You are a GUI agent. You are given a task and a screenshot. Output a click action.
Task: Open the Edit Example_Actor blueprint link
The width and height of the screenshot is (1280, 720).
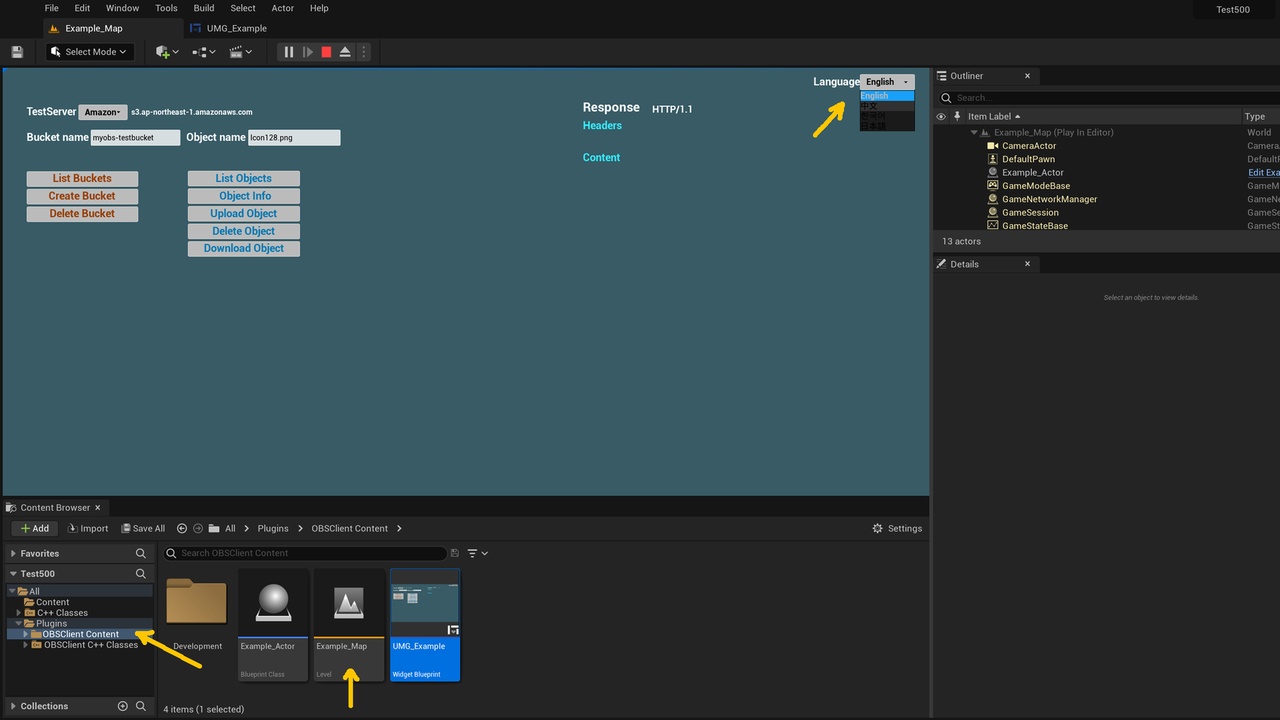[x=1264, y=173]
